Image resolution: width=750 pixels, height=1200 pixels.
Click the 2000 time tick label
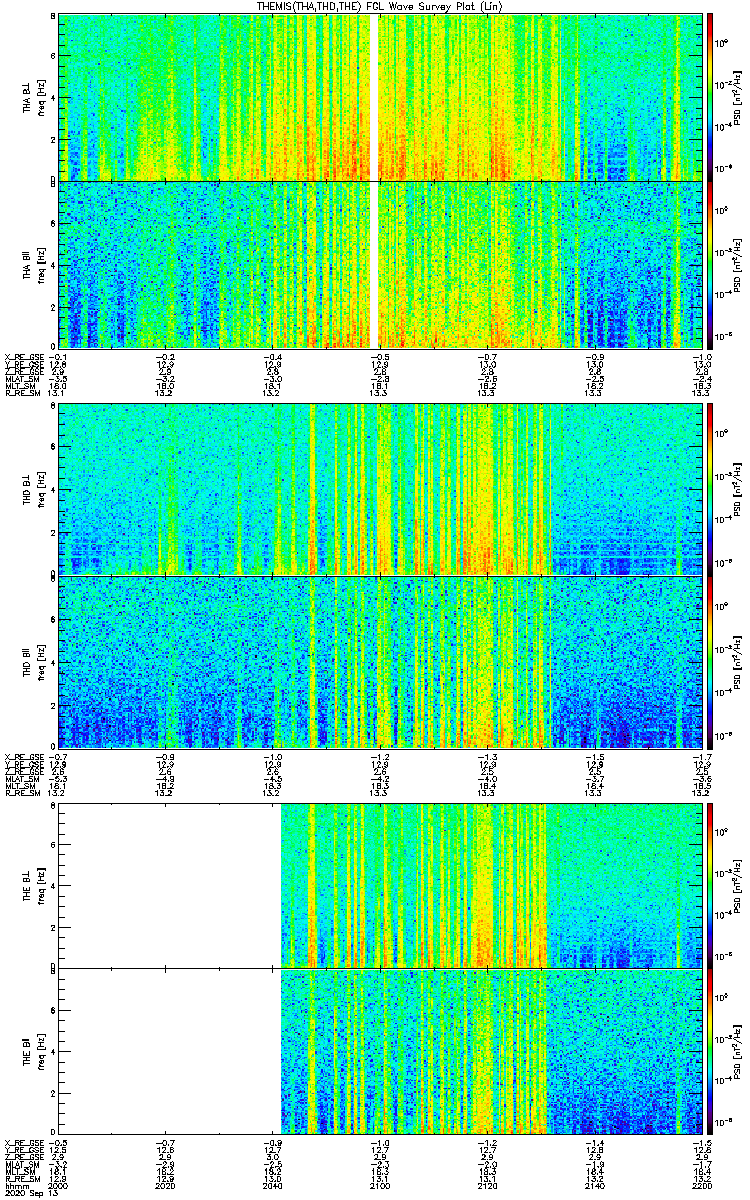tap(59, 1187)
